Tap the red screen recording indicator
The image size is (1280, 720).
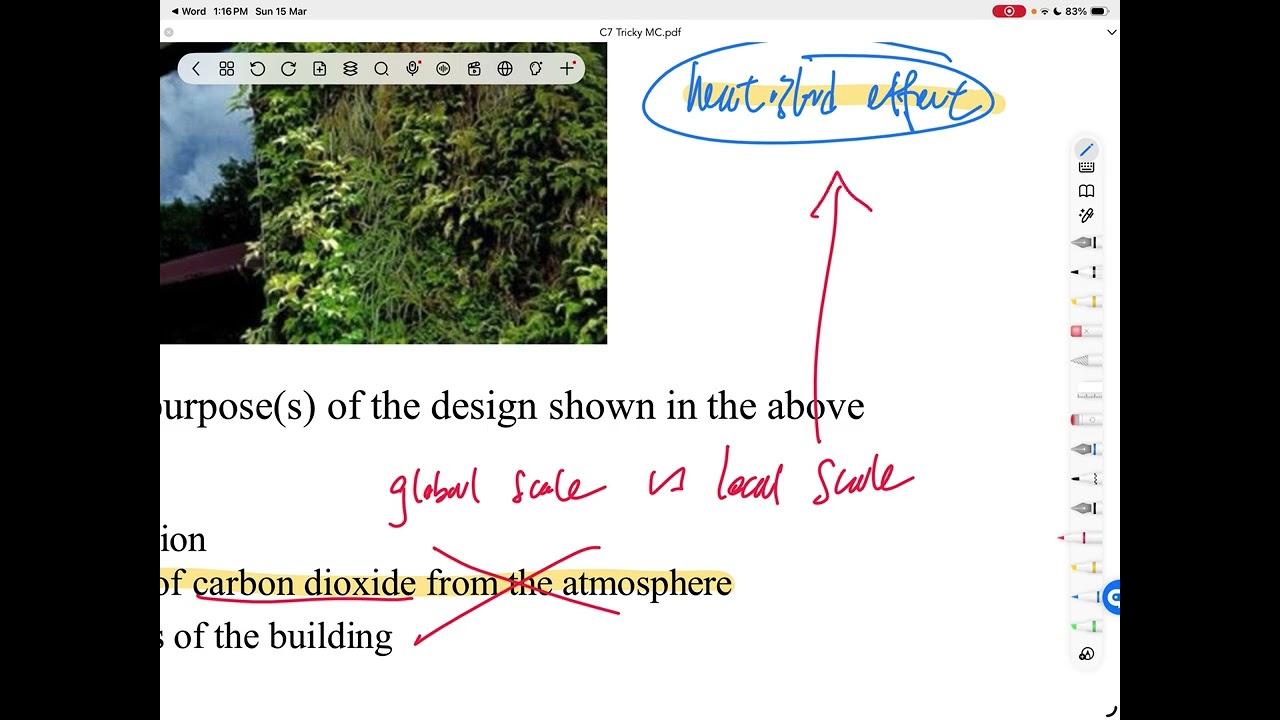pyautogui.click(x=1008, y=11)
